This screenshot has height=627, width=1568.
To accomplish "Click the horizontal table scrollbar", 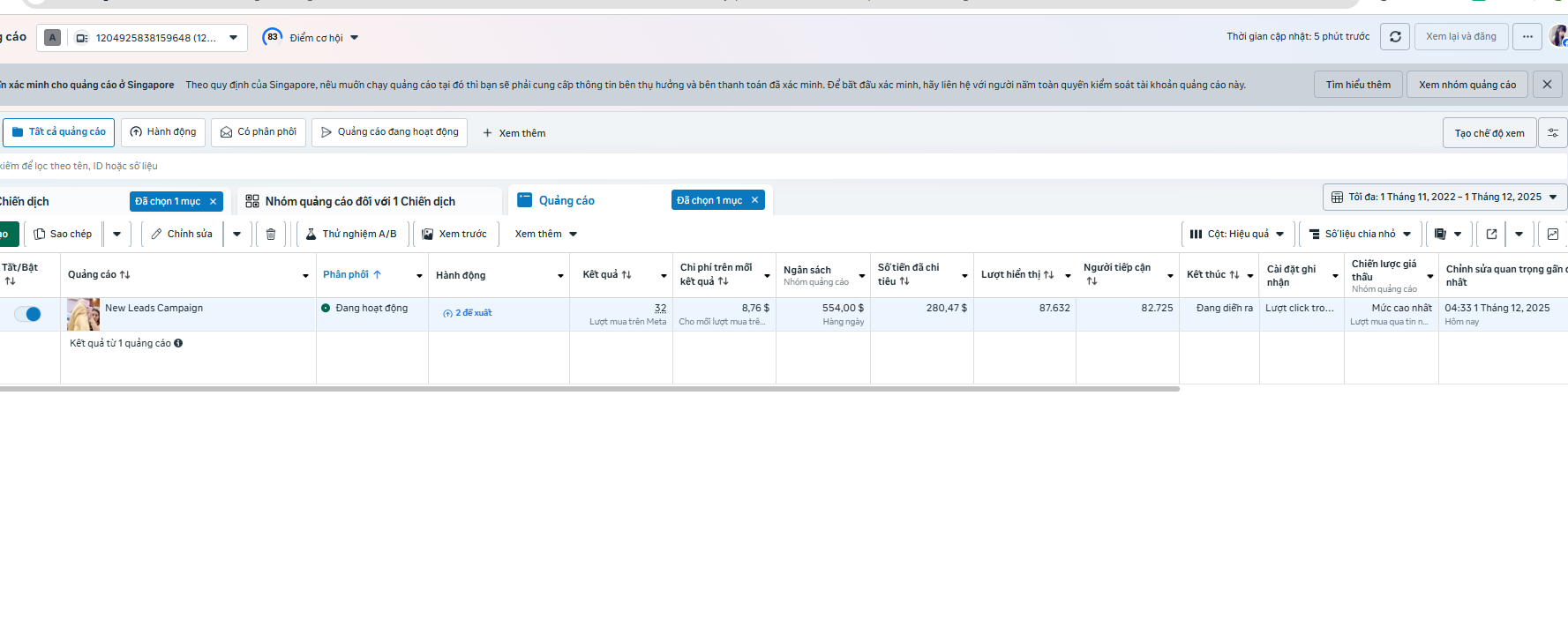I will point(589,388).
